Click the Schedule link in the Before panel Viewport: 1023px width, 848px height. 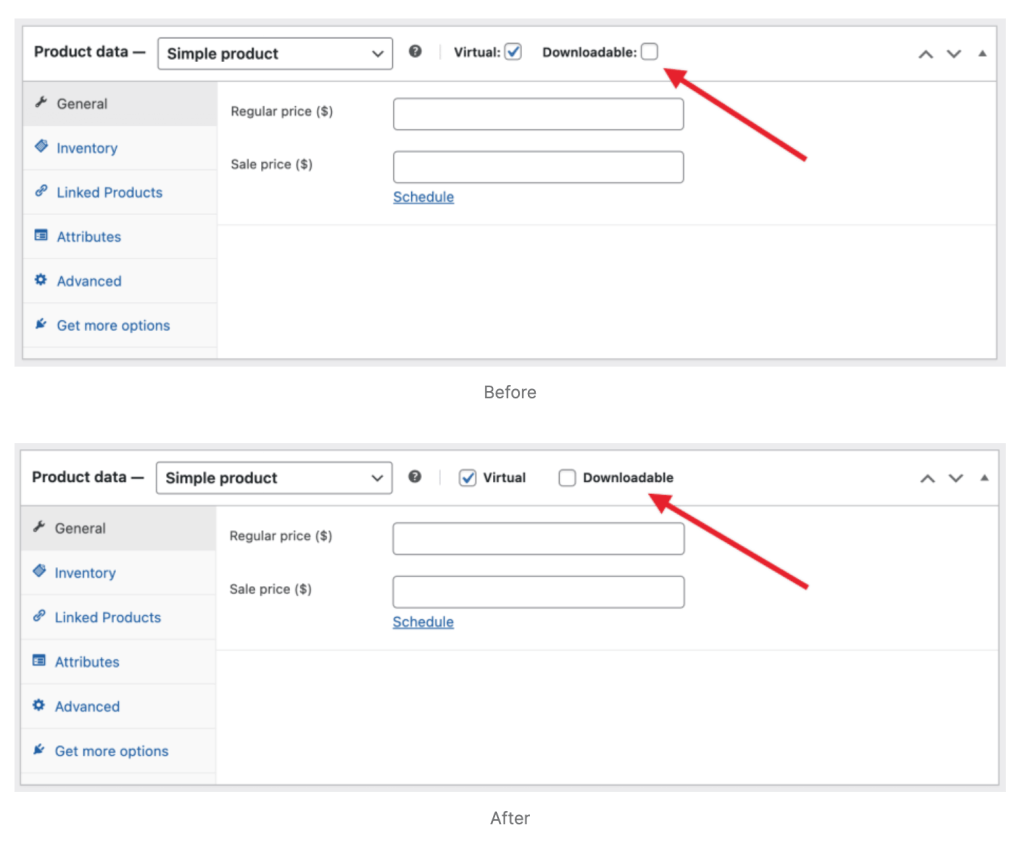pyautogui.click(x=423, y=197)
